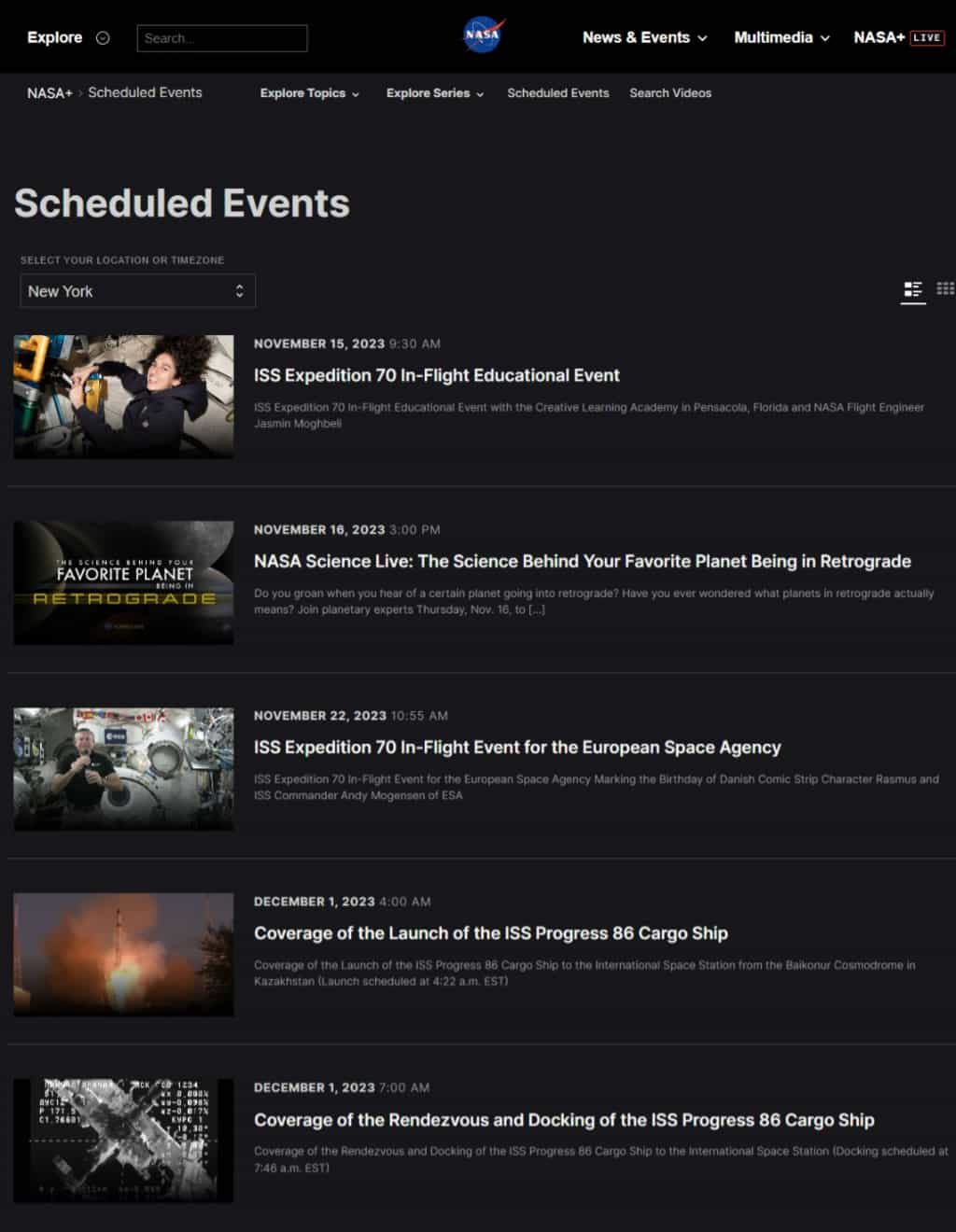The height and width of the screenshot is (1232, 956).
Task: Click description mentioning Creative Learning Academy
Action: click(x=589, y=415)
